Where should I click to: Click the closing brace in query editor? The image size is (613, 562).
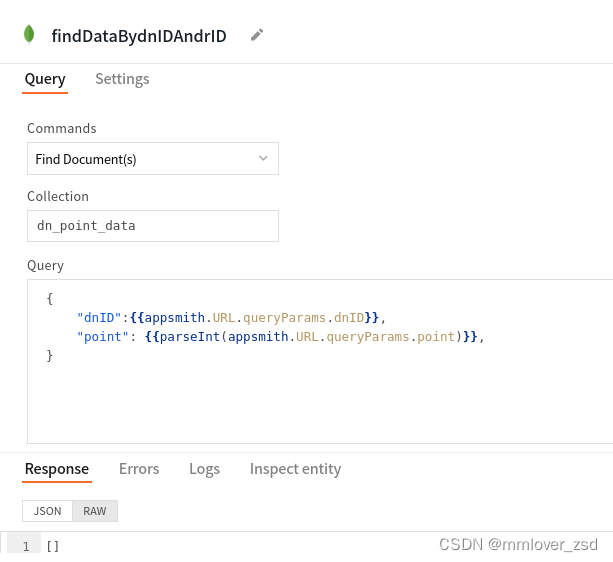pyautogui.click(x=50, y=356)
